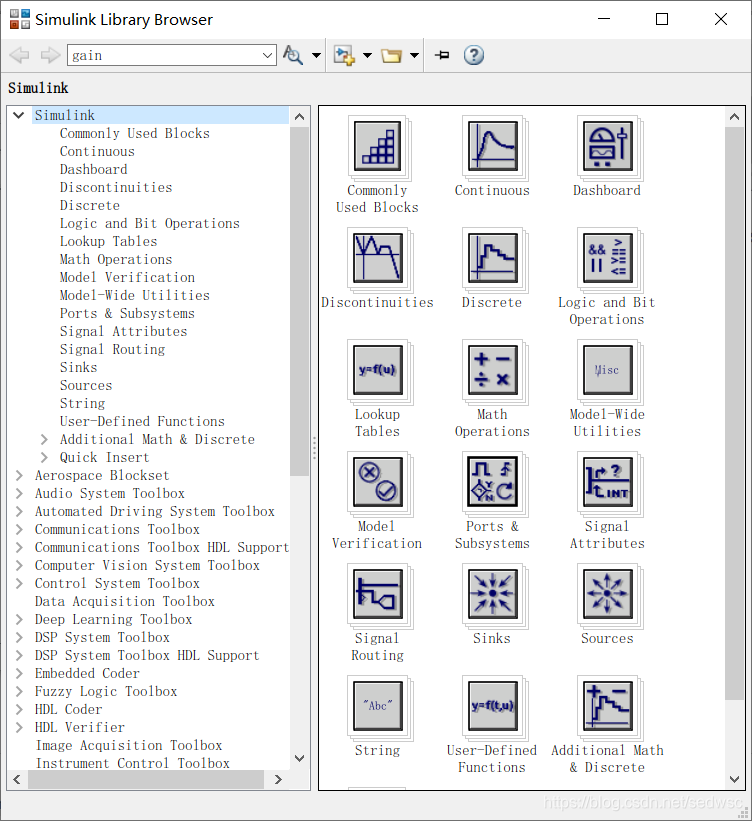752x821 pixels.
Task: Select Image Acquisition Toolbox in the tree
Action: coord(129,745)
